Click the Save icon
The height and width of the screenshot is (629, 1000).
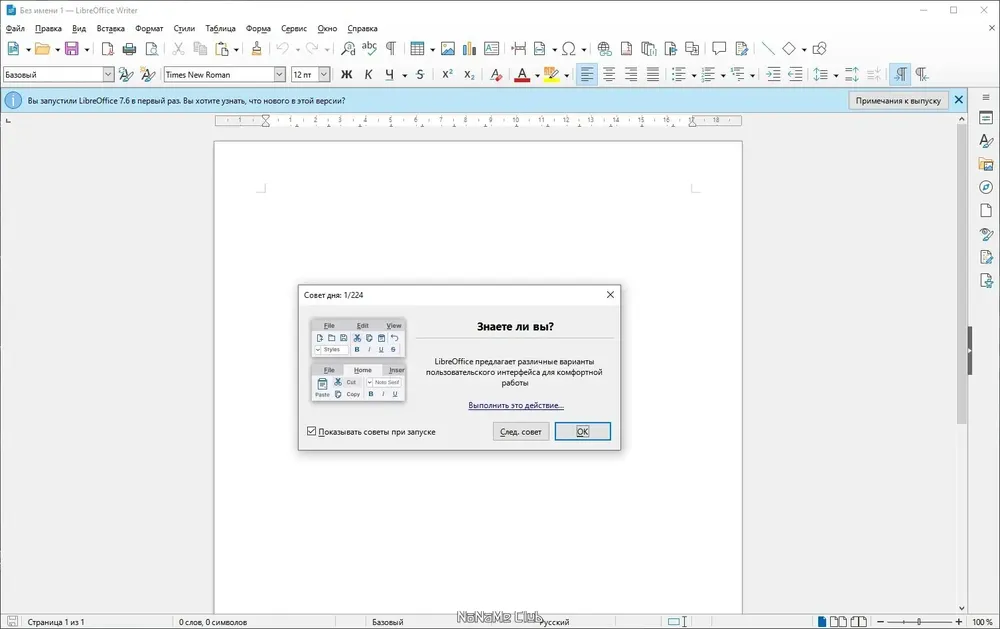coord(71,48)
